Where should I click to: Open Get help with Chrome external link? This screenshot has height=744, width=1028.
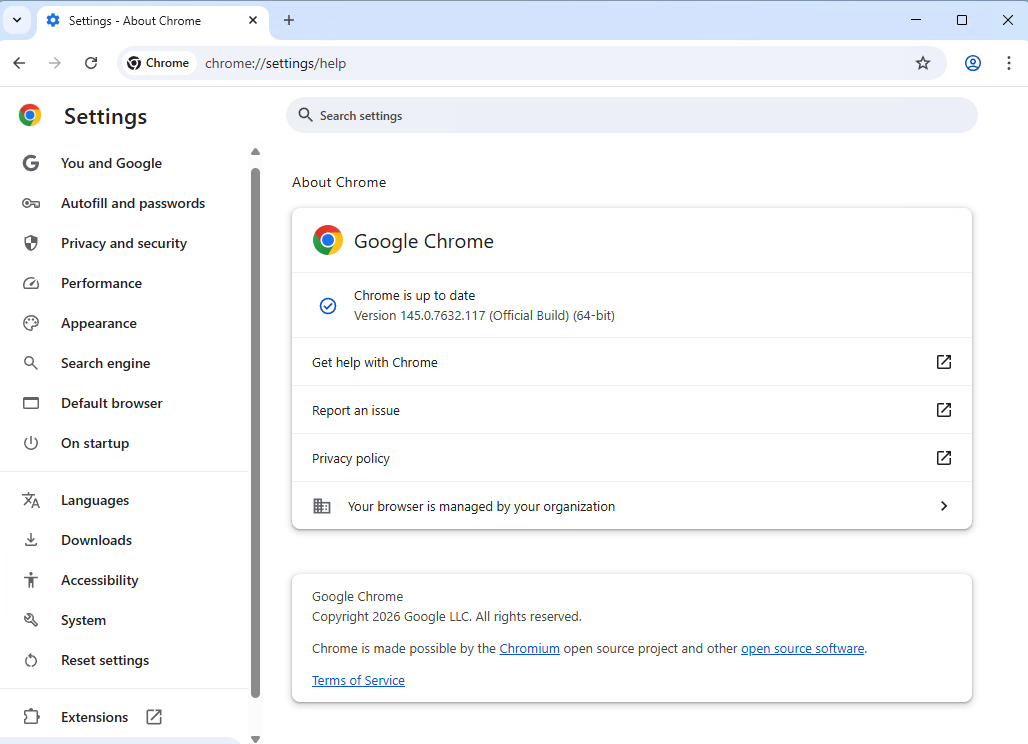point(943,362)
